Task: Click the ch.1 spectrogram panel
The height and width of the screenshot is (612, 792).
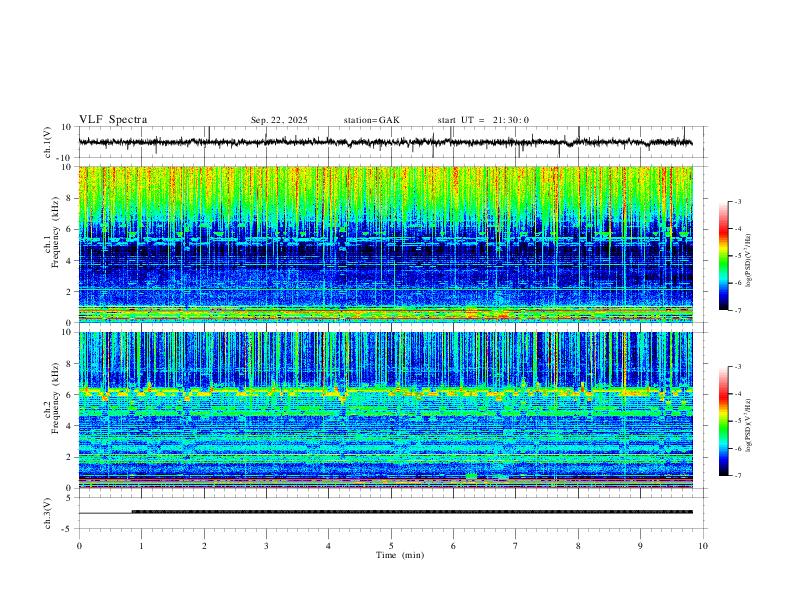Action: click(385, 244)
